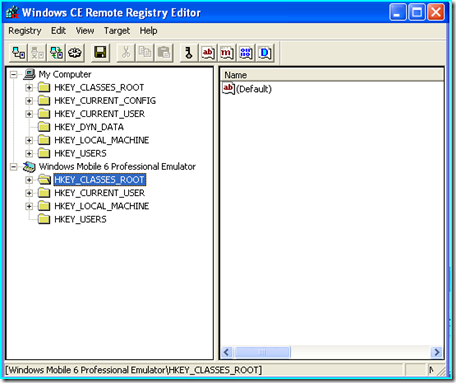Click the cloud-shaped toolbar icon
Screen dimensions: 456x383
[75, 53]
